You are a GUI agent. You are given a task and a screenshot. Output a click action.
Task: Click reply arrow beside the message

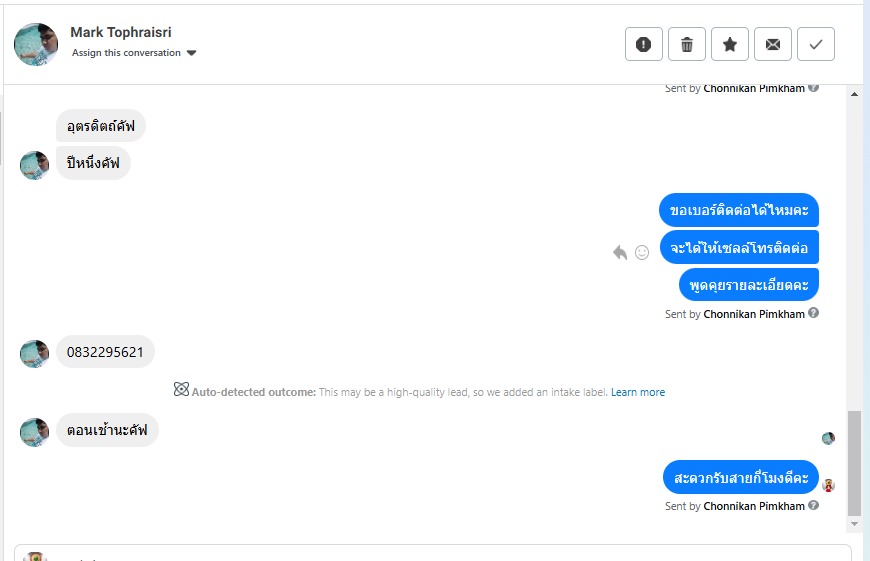[620, 252]
